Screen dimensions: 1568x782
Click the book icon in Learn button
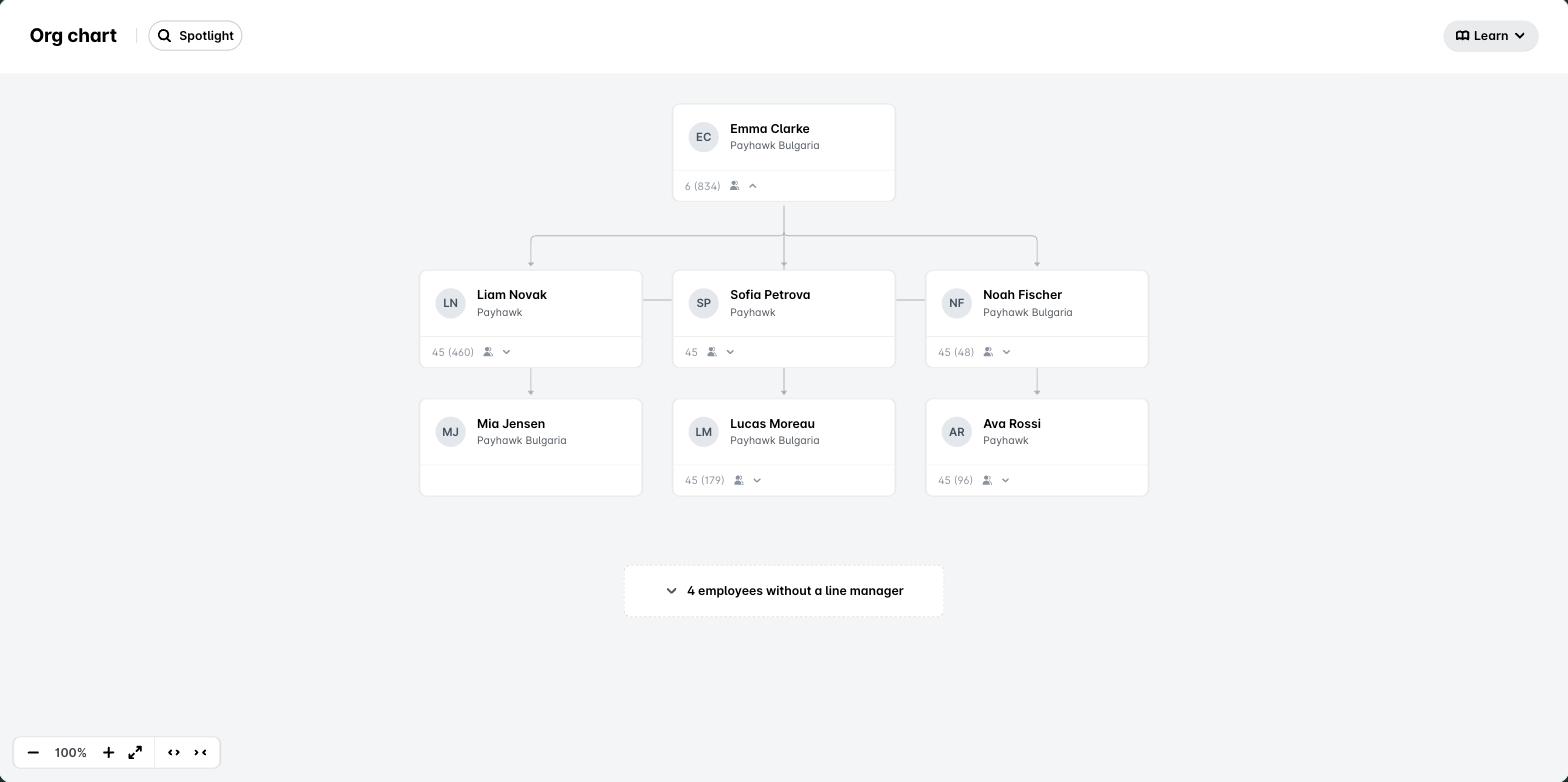click(1462, 35)
